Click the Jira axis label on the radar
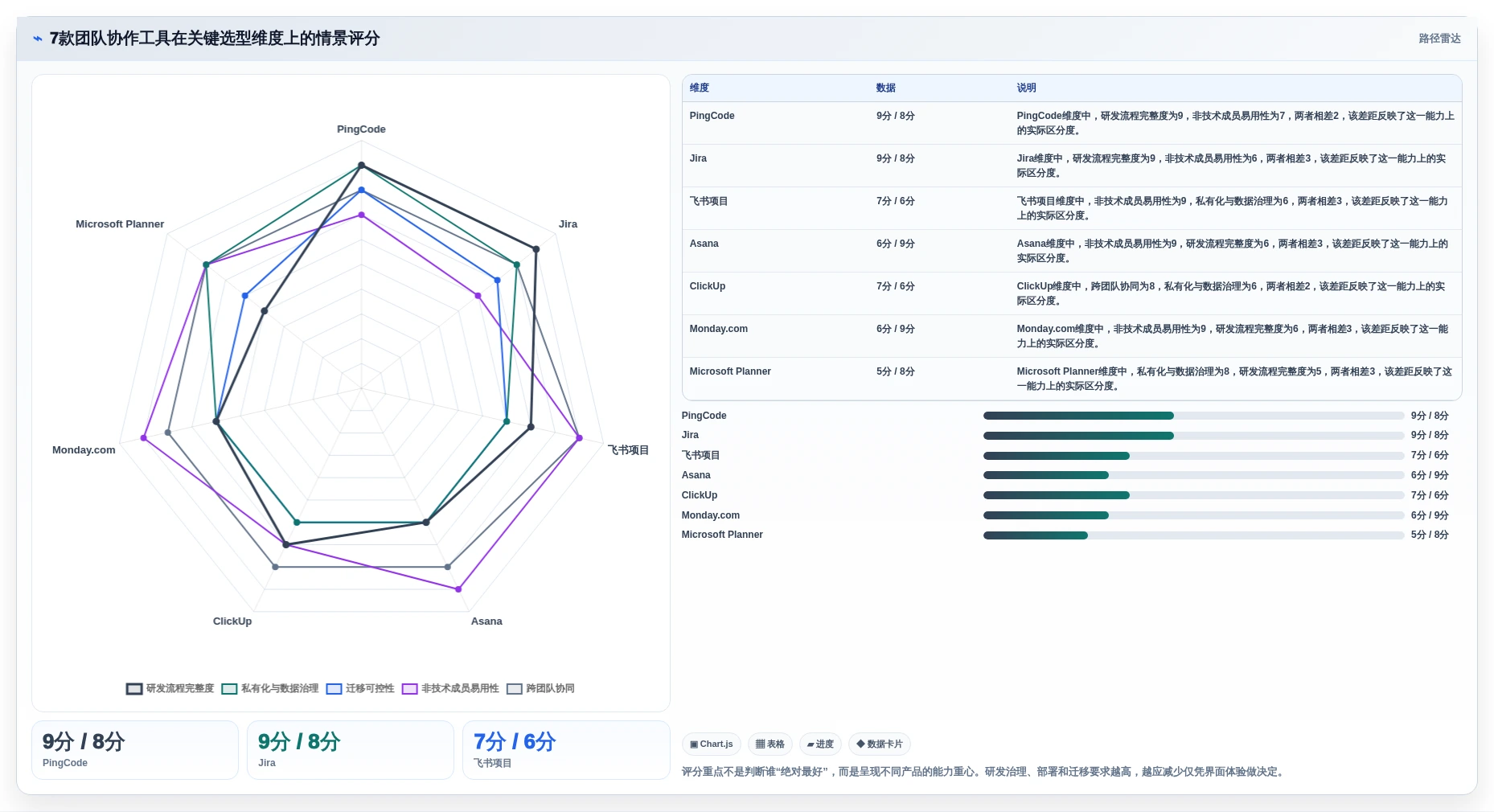 (568, 224)
